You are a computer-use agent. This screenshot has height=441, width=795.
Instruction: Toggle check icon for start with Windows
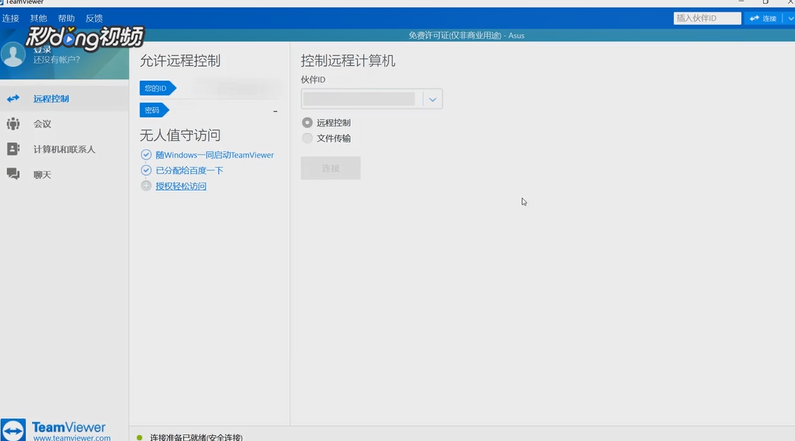point(146,155)
